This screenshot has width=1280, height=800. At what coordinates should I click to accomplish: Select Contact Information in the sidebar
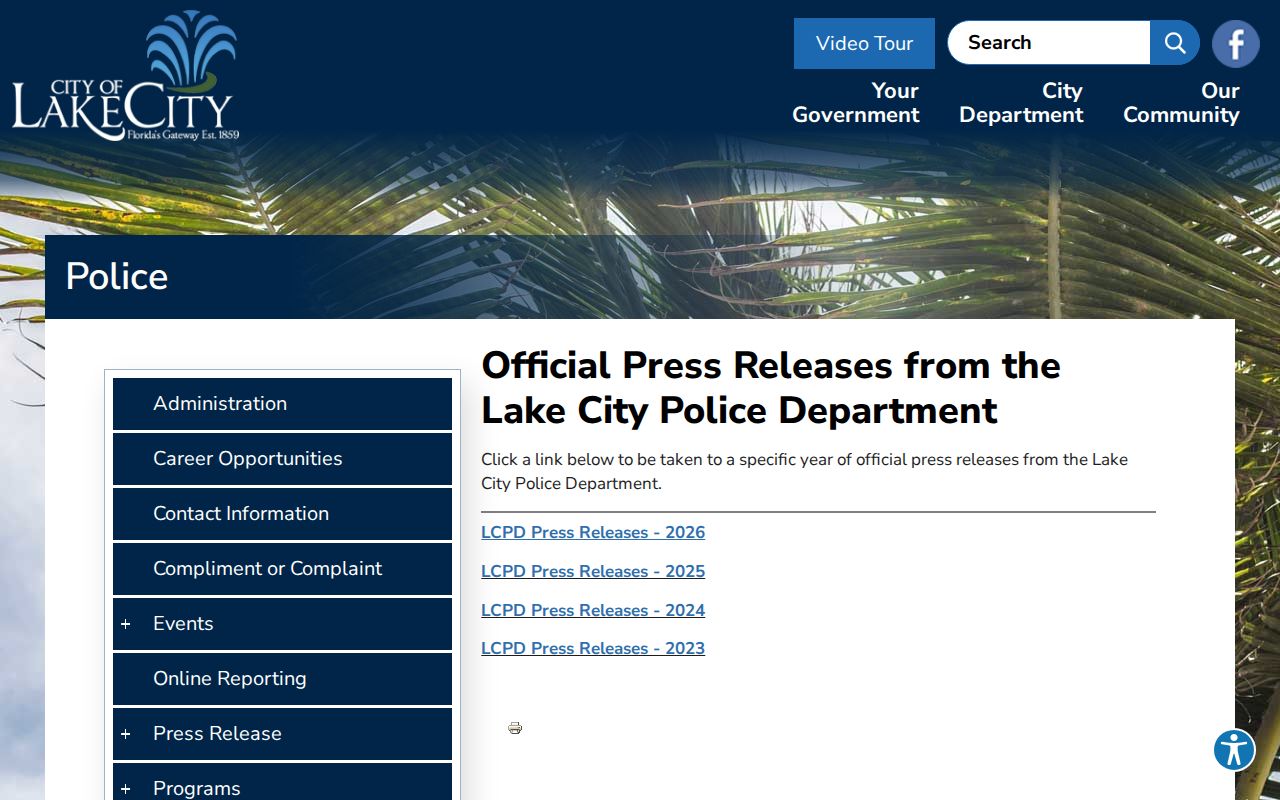tap(282, 514)
